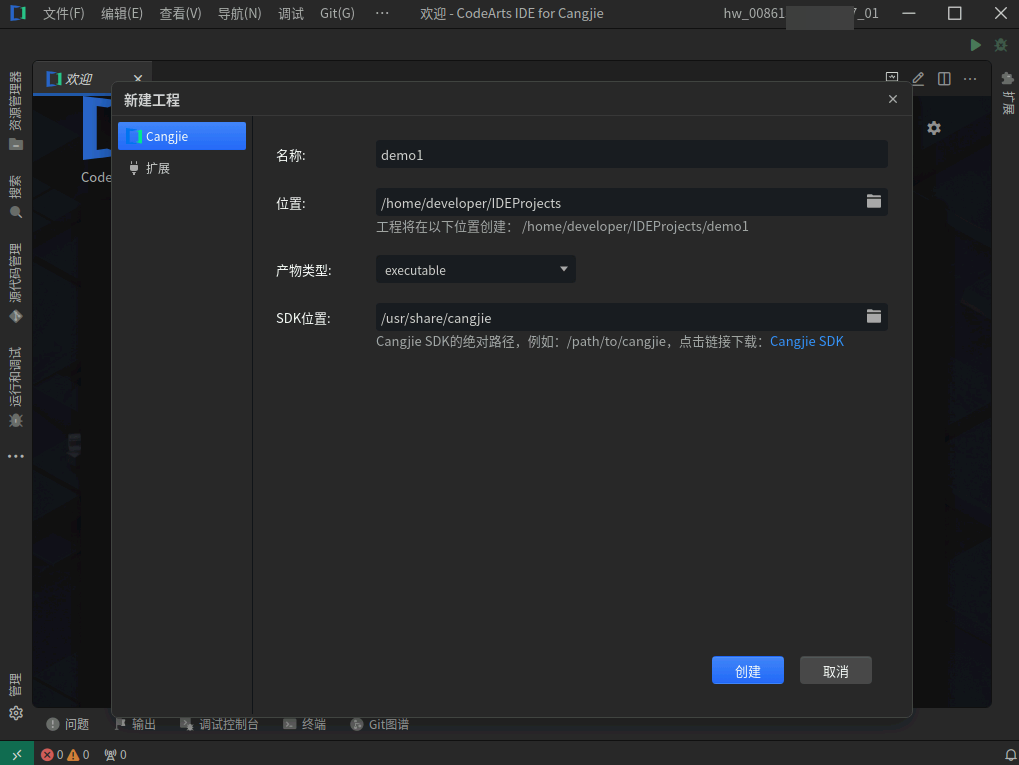The width and height of the screenshot is (1019, 765).
Task: Click the ports indicator in status bar
Action: click(x=116, y=755)
